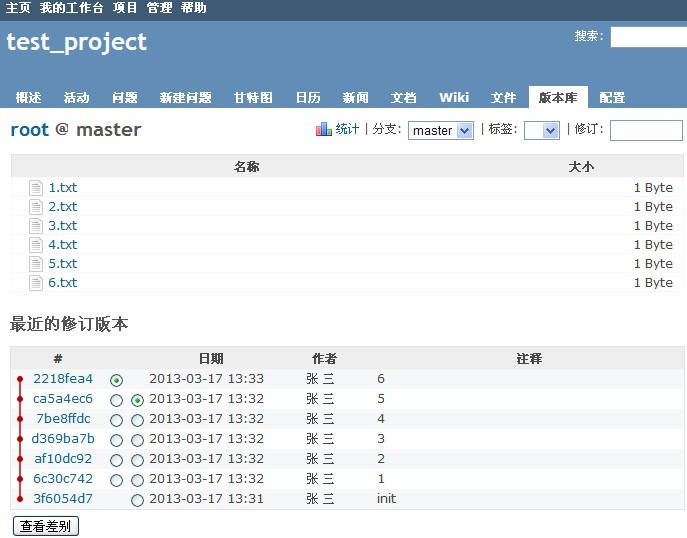Click inside the revision number input field
Viewport: 687px width, 538px height.
click(645, 130)
